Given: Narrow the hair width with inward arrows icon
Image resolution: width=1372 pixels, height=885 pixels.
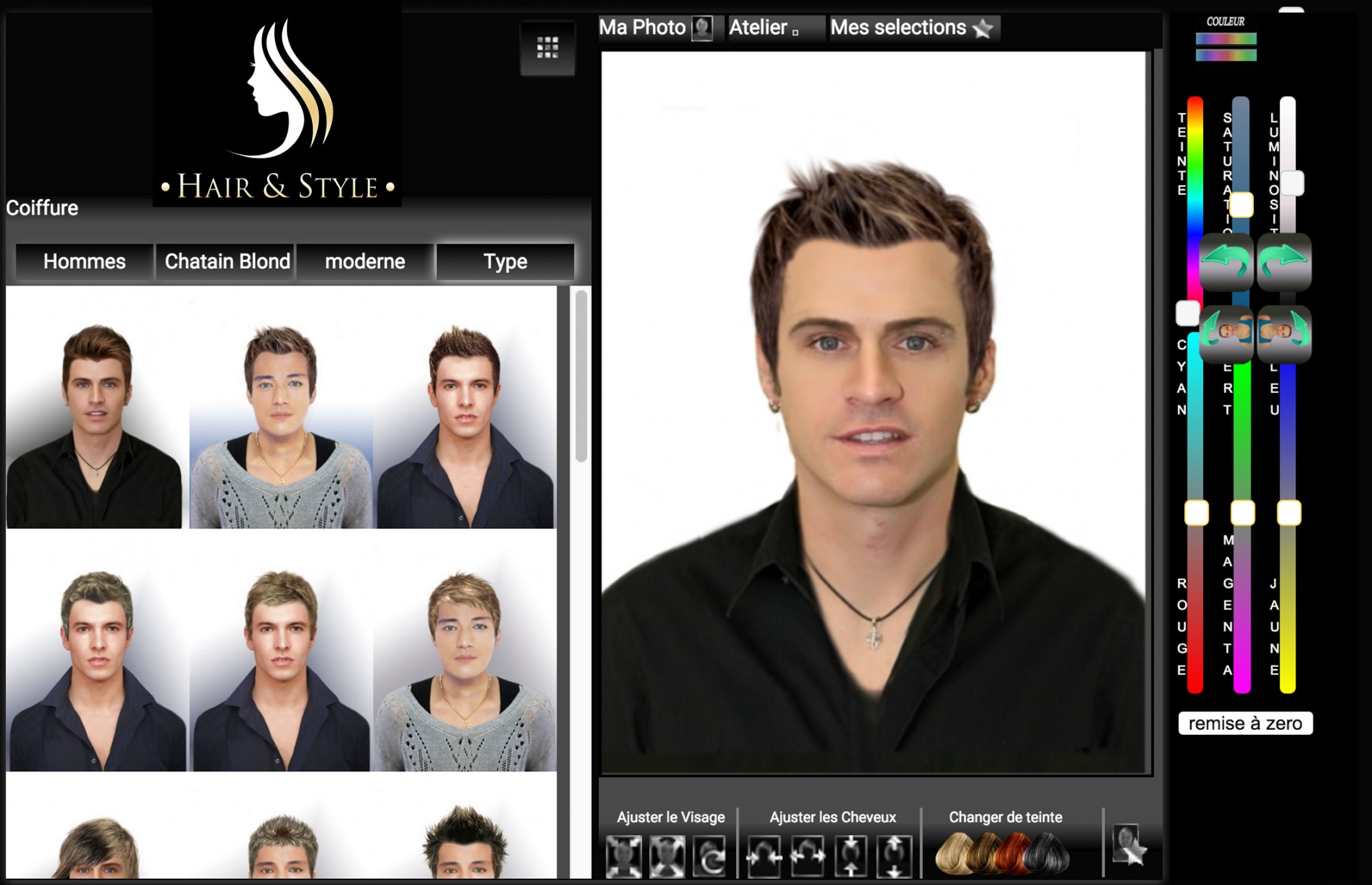Looking at the screenshot, I should tap(764, 856).
